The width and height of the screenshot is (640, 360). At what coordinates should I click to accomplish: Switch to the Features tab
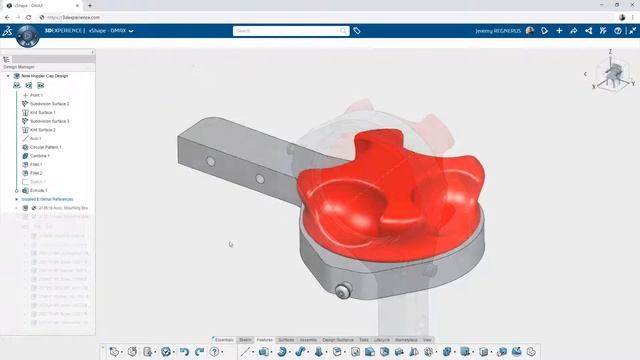[264, 340]
